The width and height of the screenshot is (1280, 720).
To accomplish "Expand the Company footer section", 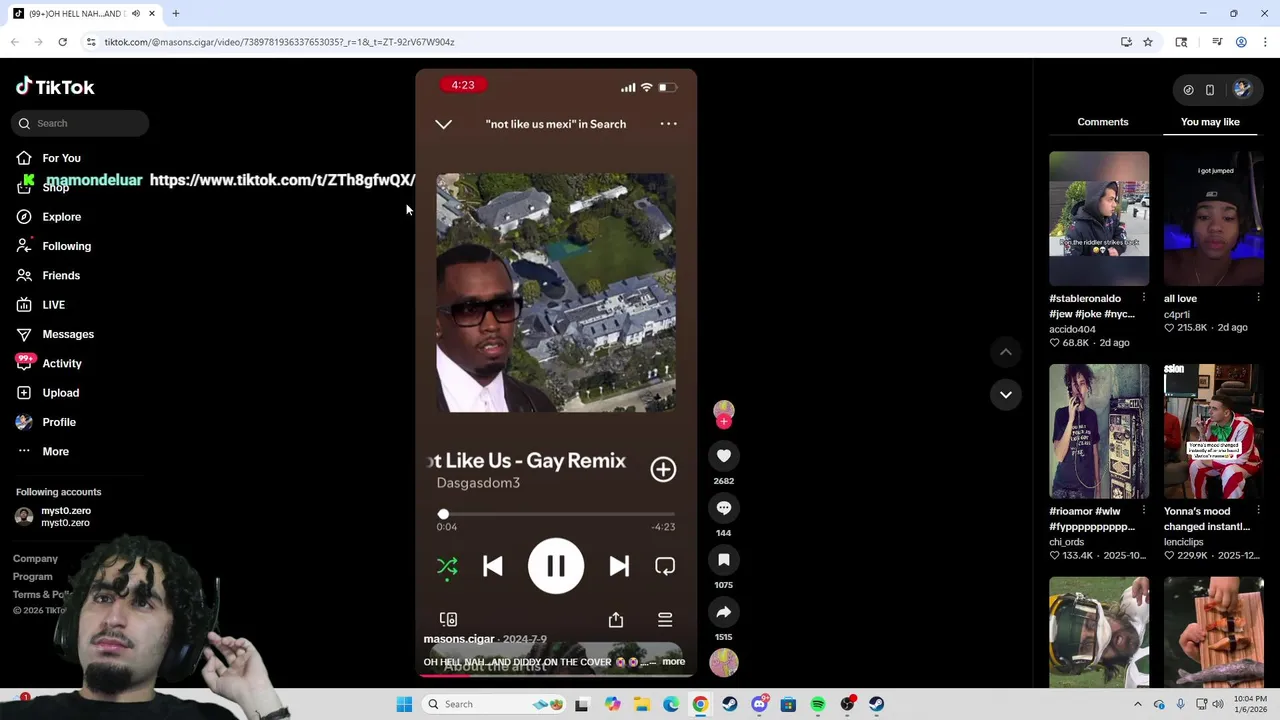I will coord(35,559).
